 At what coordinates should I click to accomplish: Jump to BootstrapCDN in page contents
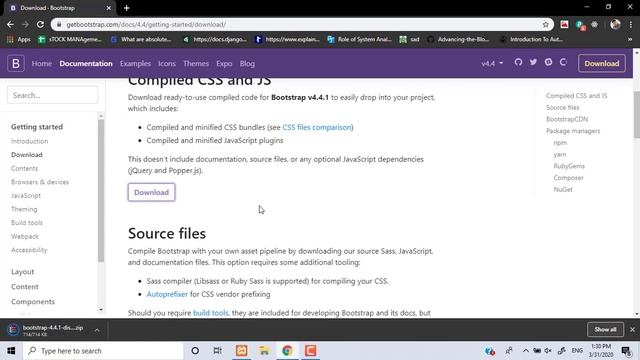click(567, 119)
